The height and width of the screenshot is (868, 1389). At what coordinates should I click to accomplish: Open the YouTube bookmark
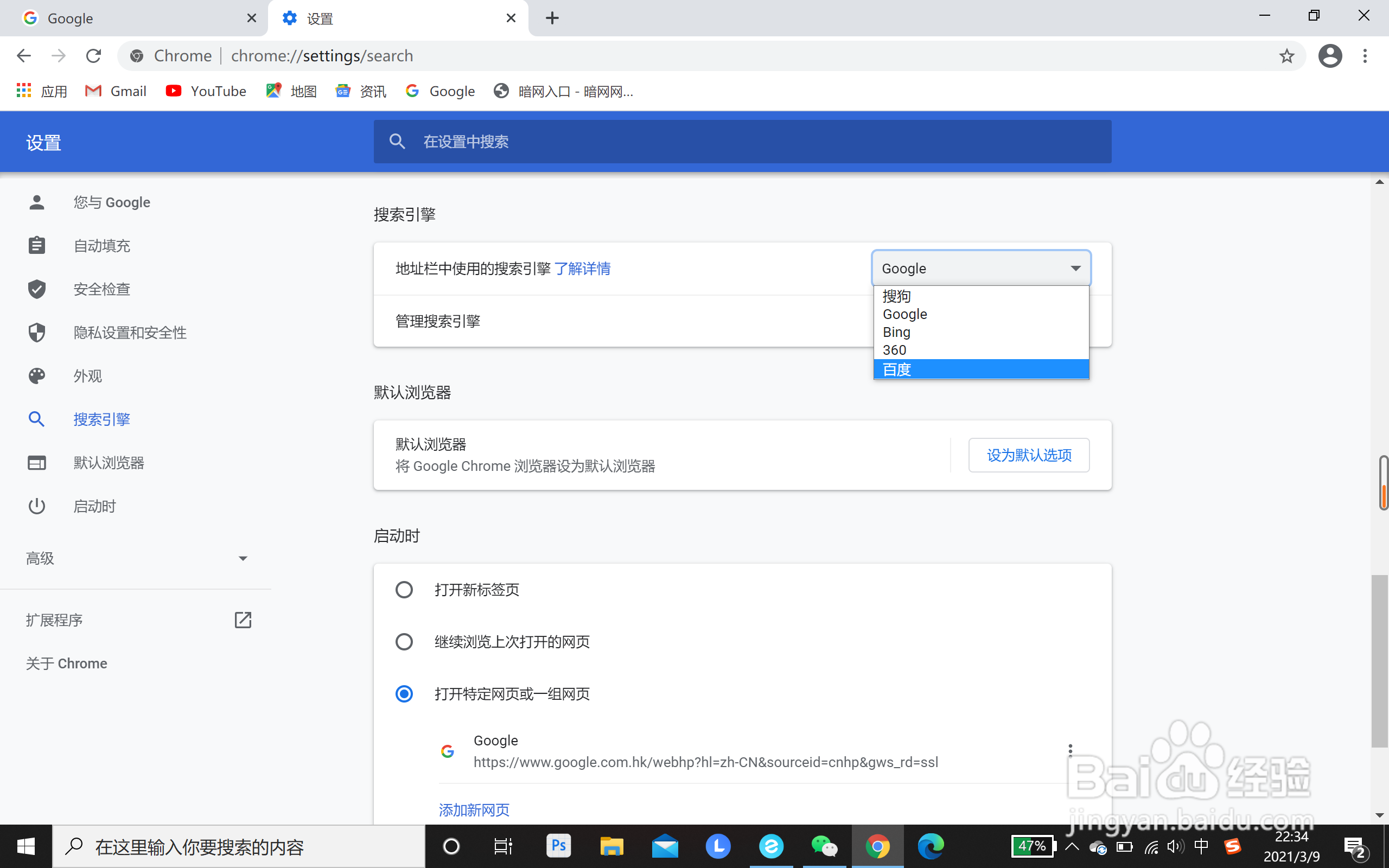tap(206, 91)
